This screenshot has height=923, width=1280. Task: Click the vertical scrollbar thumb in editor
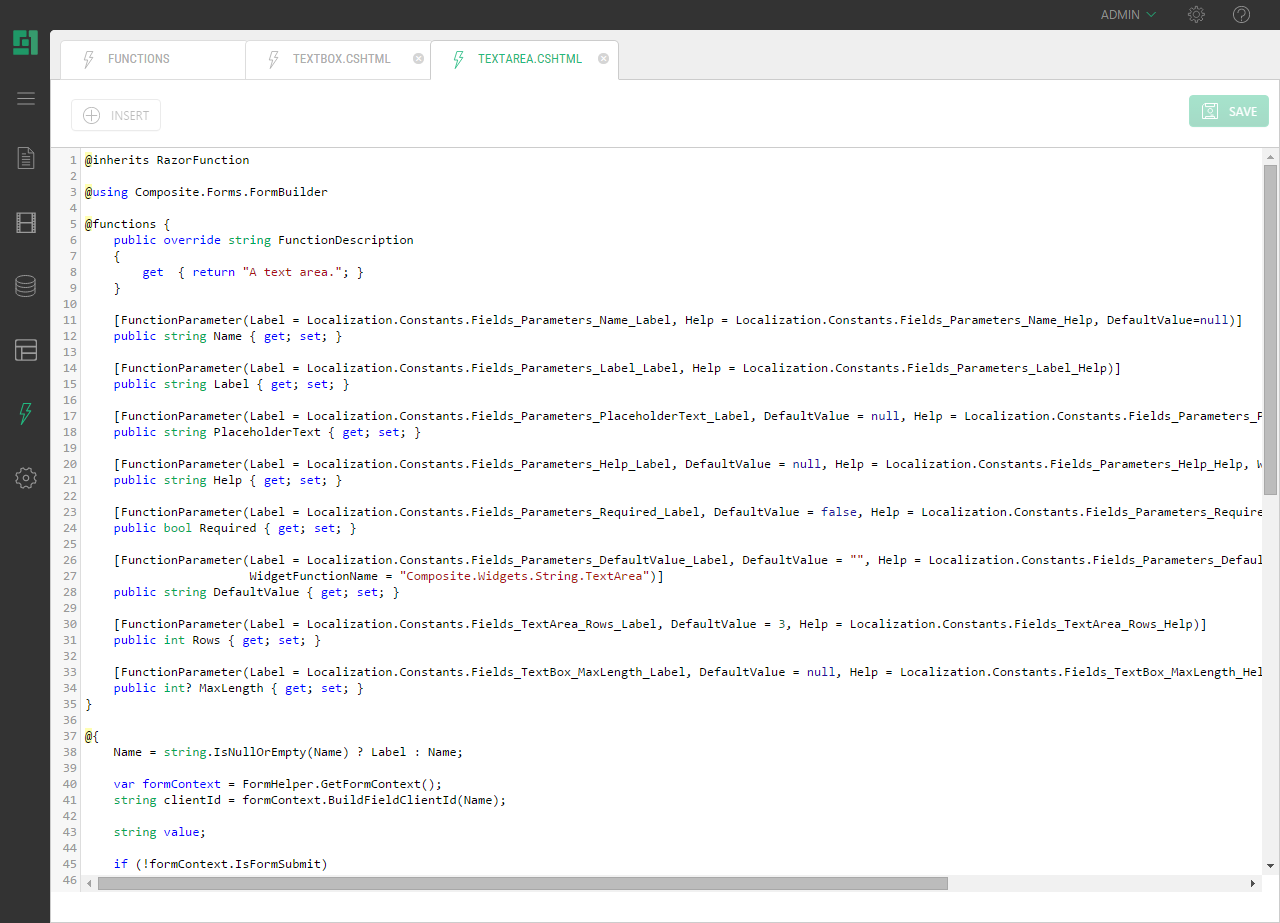click(1270, 330)
